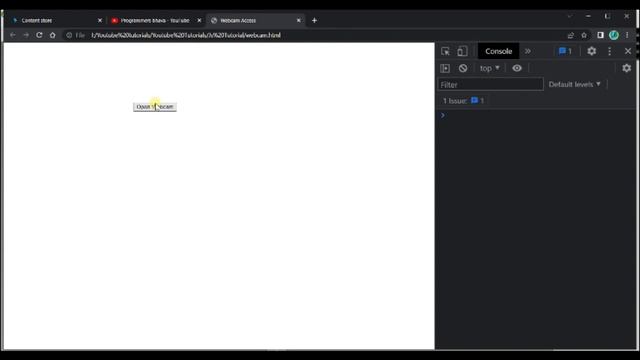Open DevTools customize three-dot menu
640x360 pixels.
610,51
